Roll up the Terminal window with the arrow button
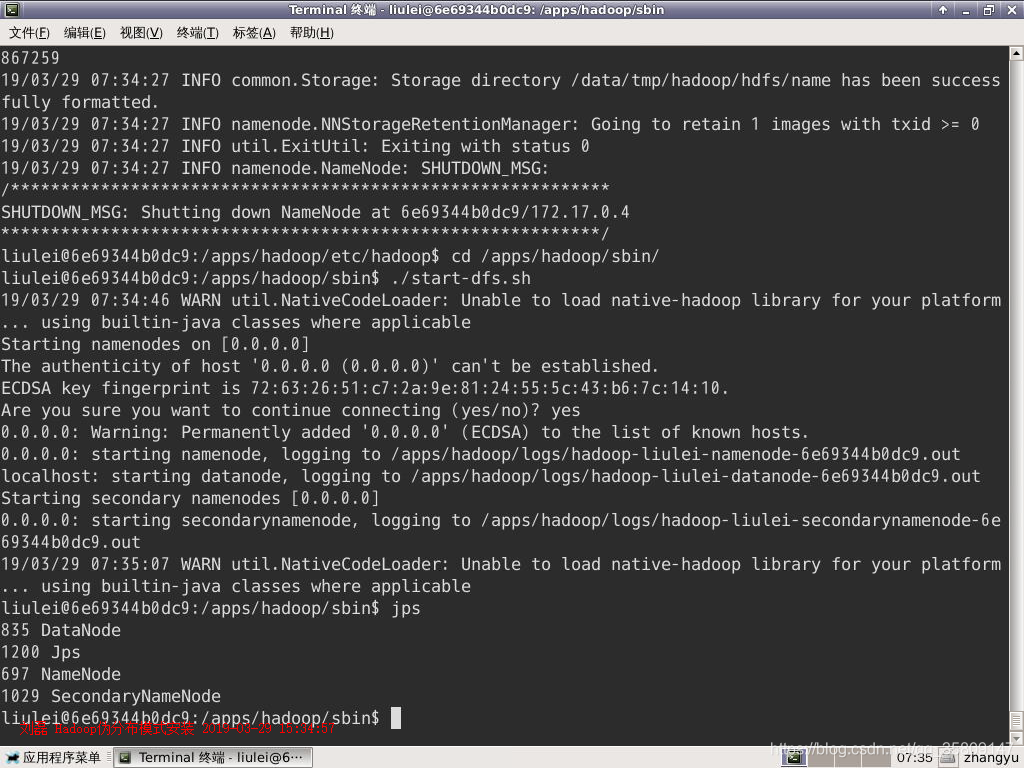 pos(943,10)
